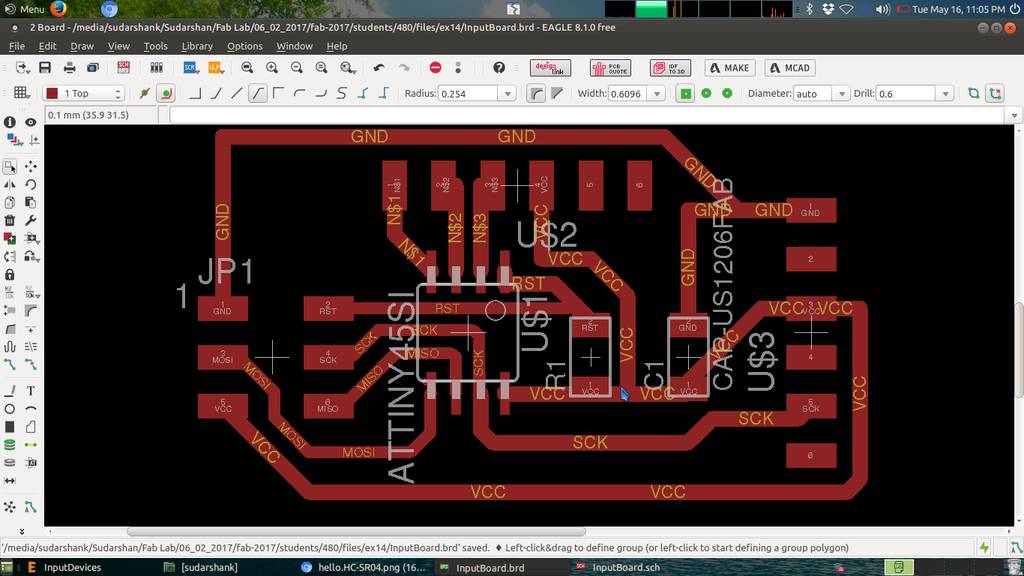The width and height of the screenshot is (1024, 576).
Task: Expand the Width dropdown
Action: tap(657, 94)
